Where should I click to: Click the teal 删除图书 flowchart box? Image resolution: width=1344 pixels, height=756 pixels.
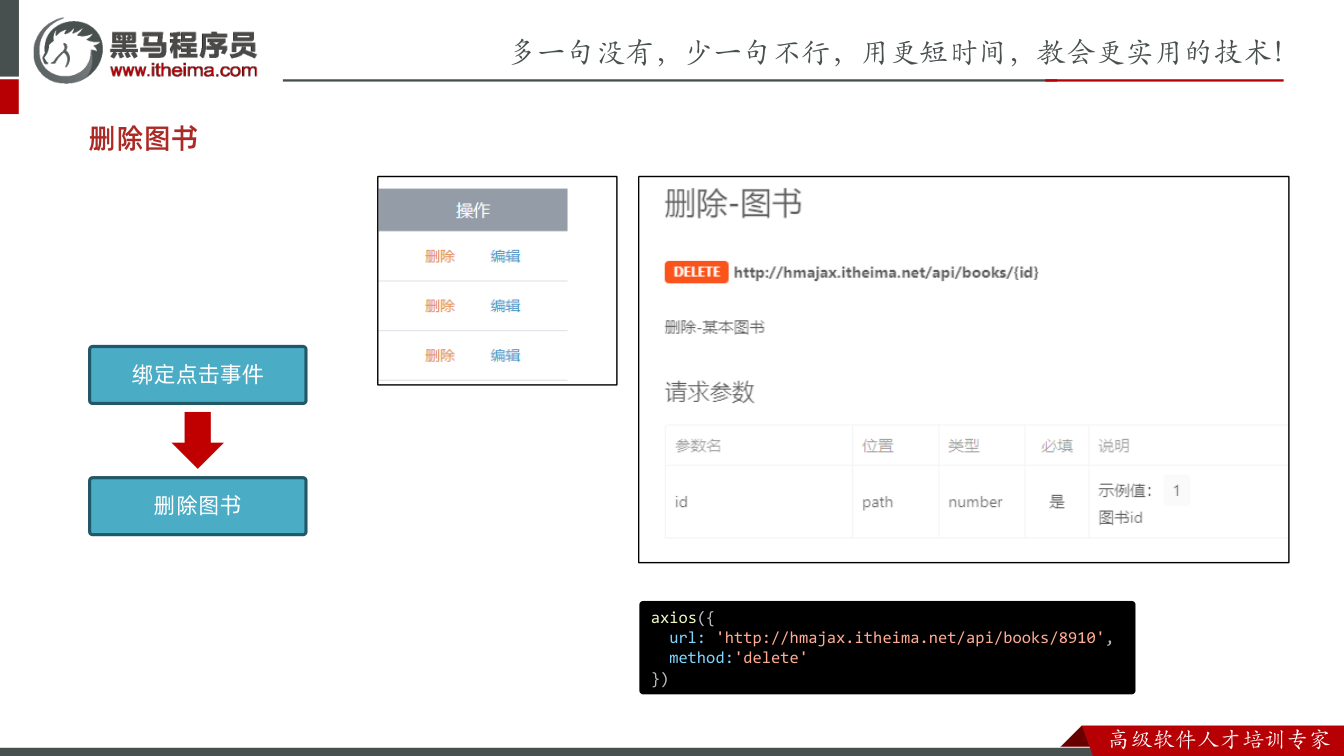click(x=198, y=506)
